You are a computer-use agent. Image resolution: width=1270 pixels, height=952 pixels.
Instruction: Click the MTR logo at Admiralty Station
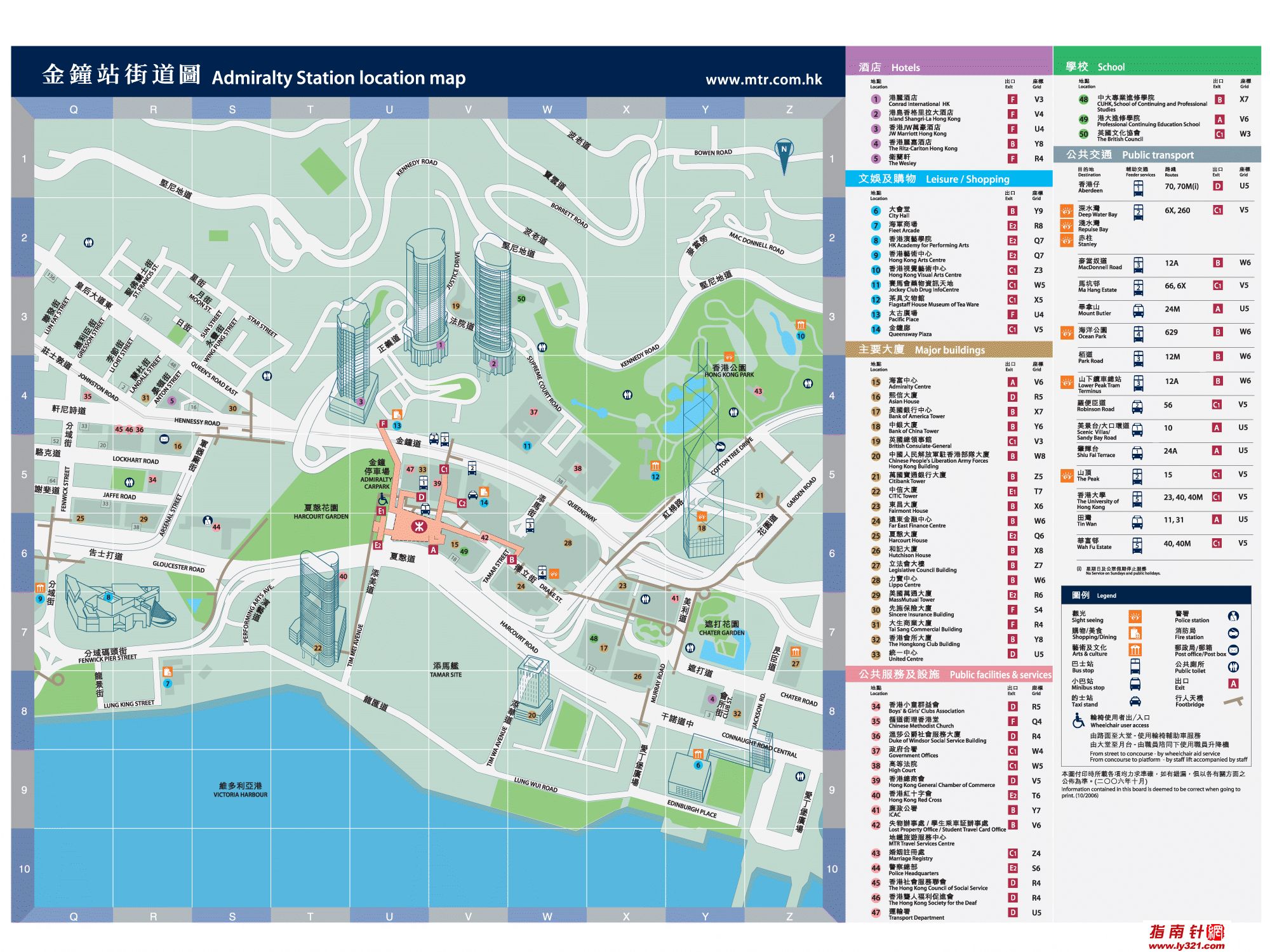pyautogui.click(x=418, y=526)
